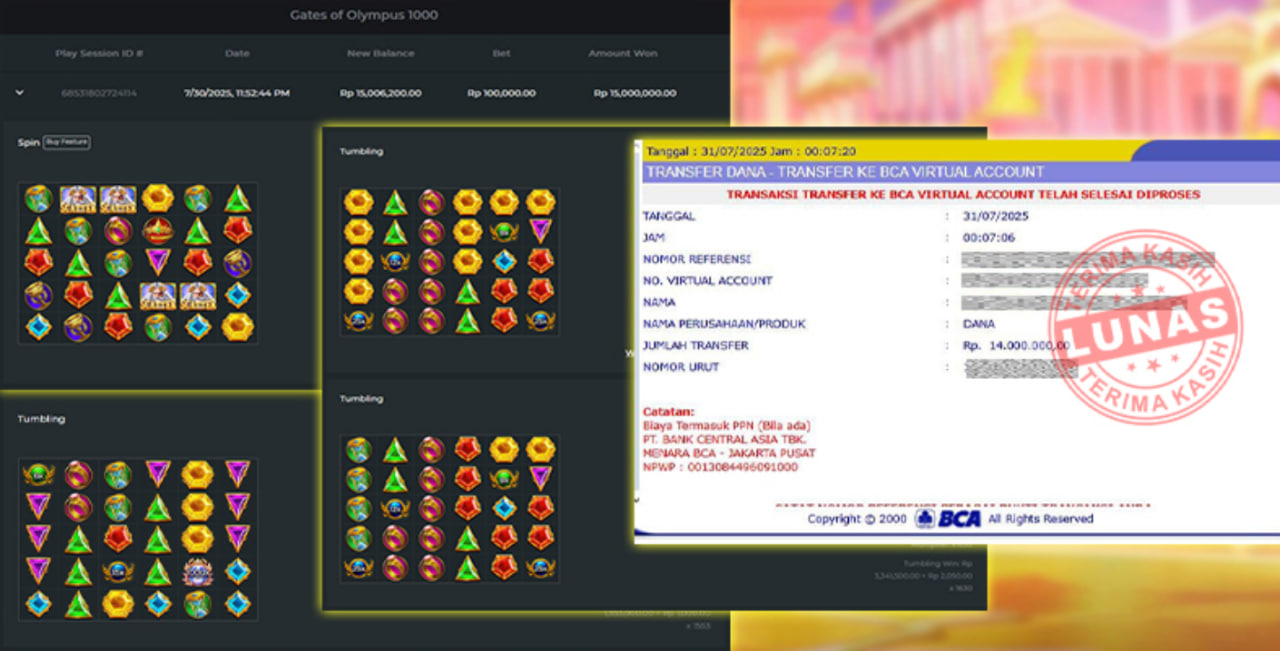Select the 'DANA' value beside NAMA PERUSAHAAN/PRODUK

click(x=977, y=324)
